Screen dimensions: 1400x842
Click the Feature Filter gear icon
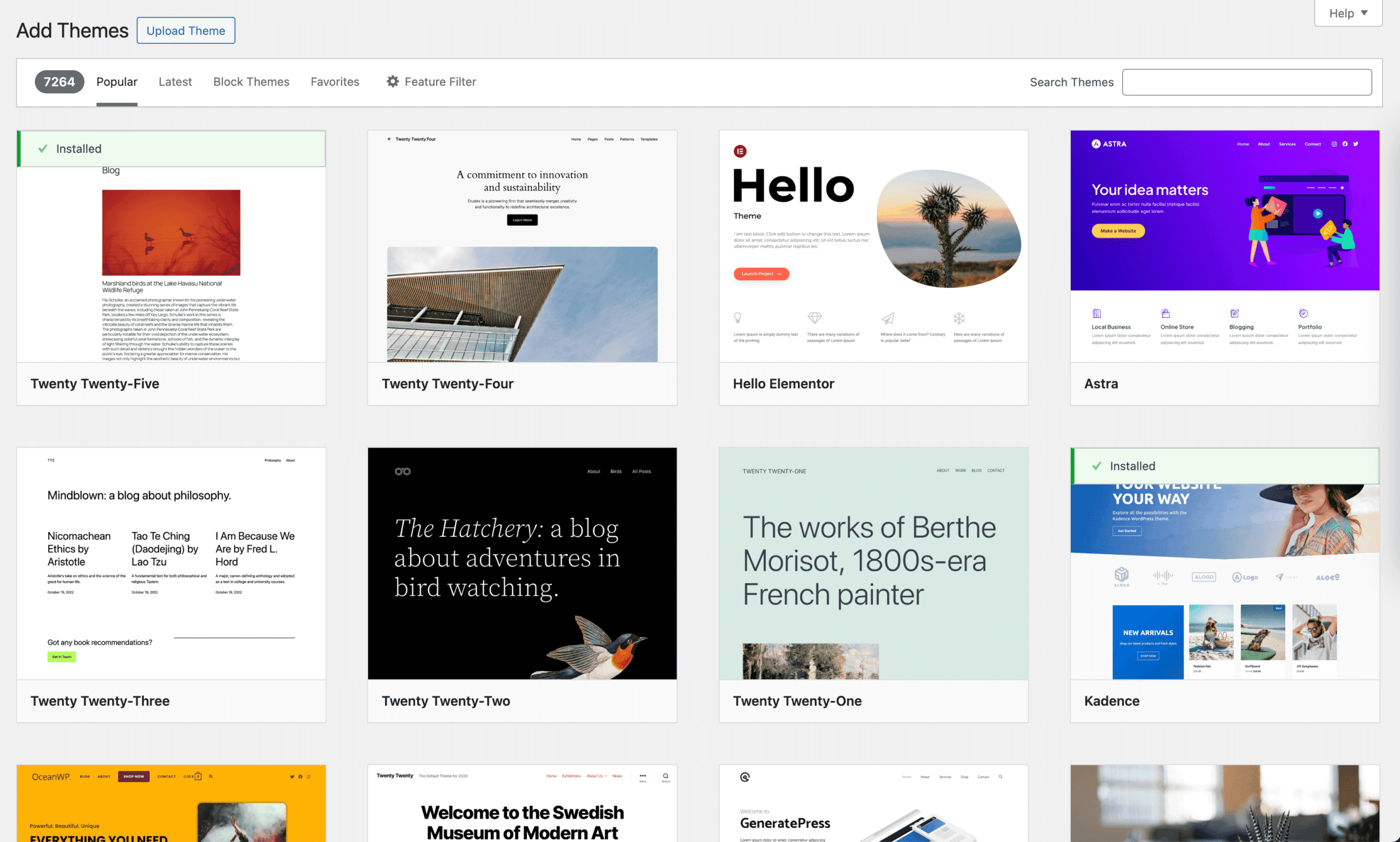click(393, 82)
